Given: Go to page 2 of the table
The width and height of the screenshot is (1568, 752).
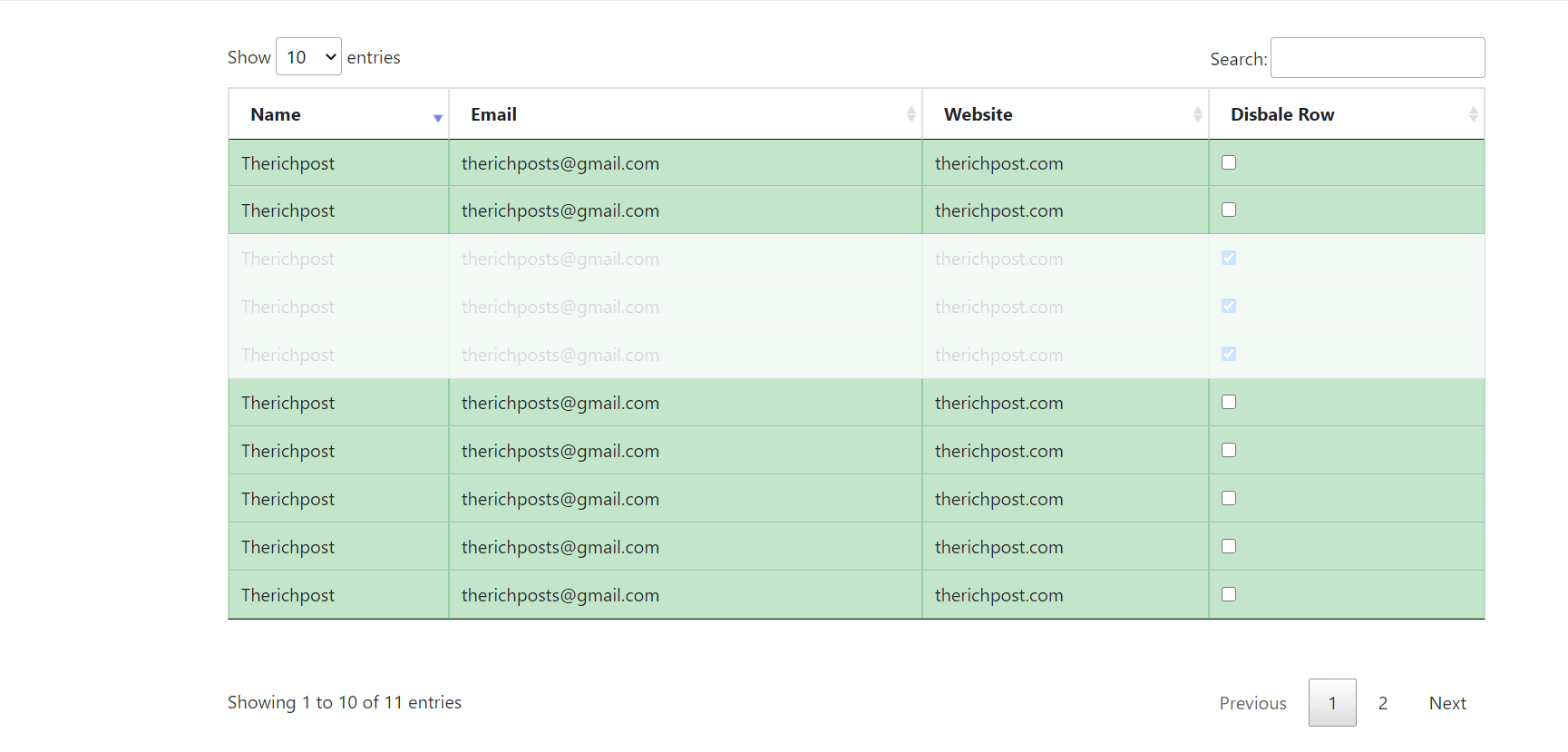Looking at the screenshot, I should click(1383, 702).
